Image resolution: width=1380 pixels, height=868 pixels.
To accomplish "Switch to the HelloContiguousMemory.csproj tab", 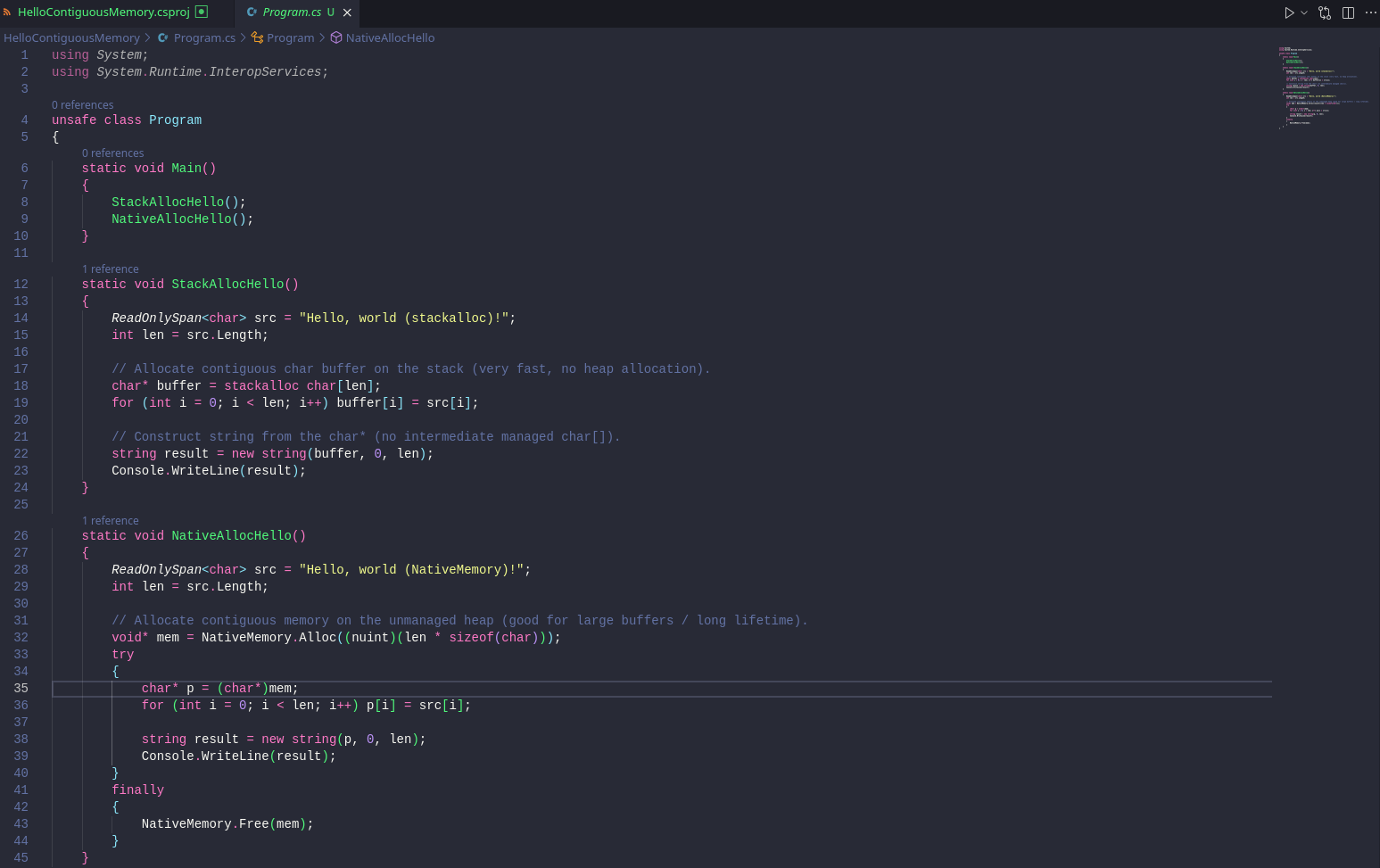I will (104, 12).
